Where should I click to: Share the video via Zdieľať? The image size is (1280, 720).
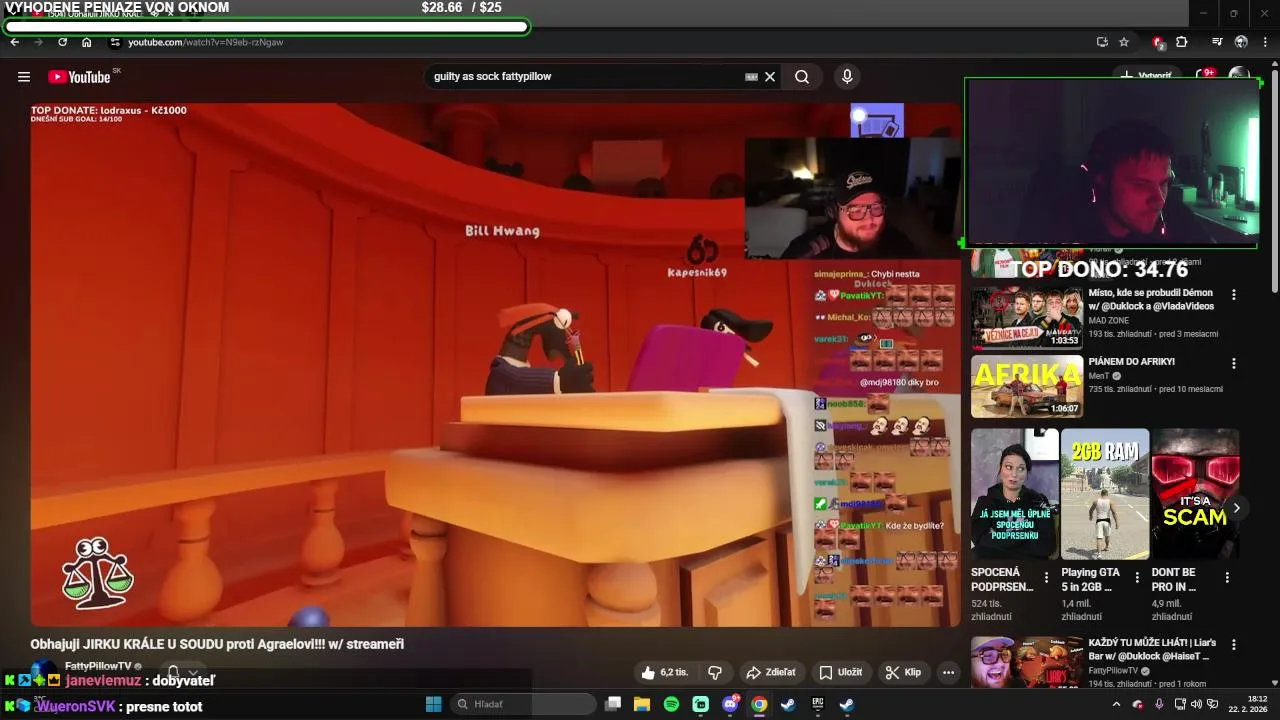pyautogui.click(x=771, y=672)
